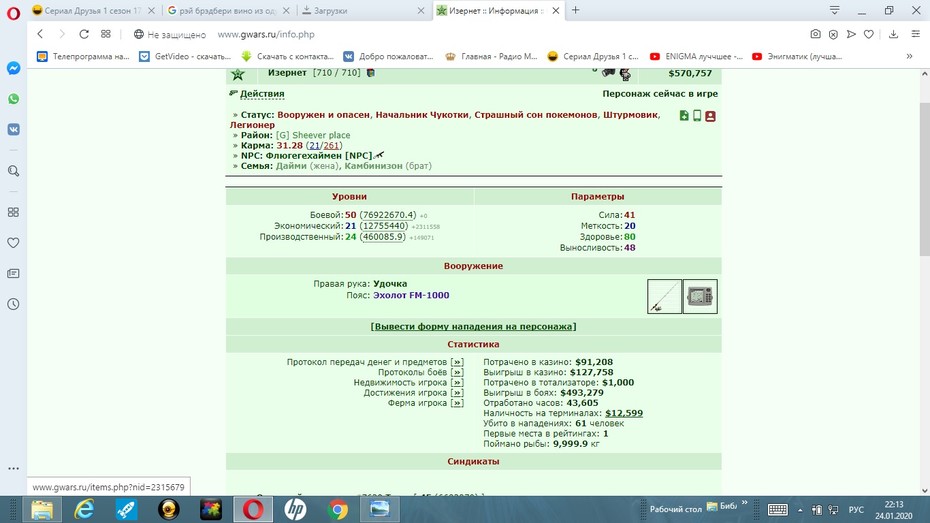
Task: Expand hidden bookmarks chevron
Action: point(909,56)
